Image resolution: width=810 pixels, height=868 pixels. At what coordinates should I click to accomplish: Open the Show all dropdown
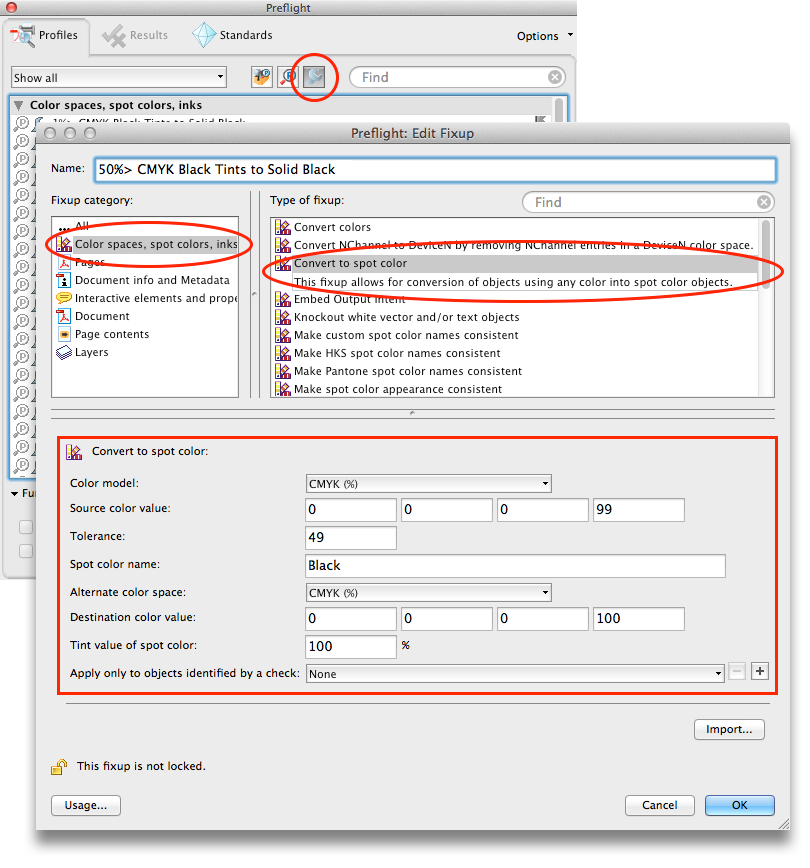119,78
